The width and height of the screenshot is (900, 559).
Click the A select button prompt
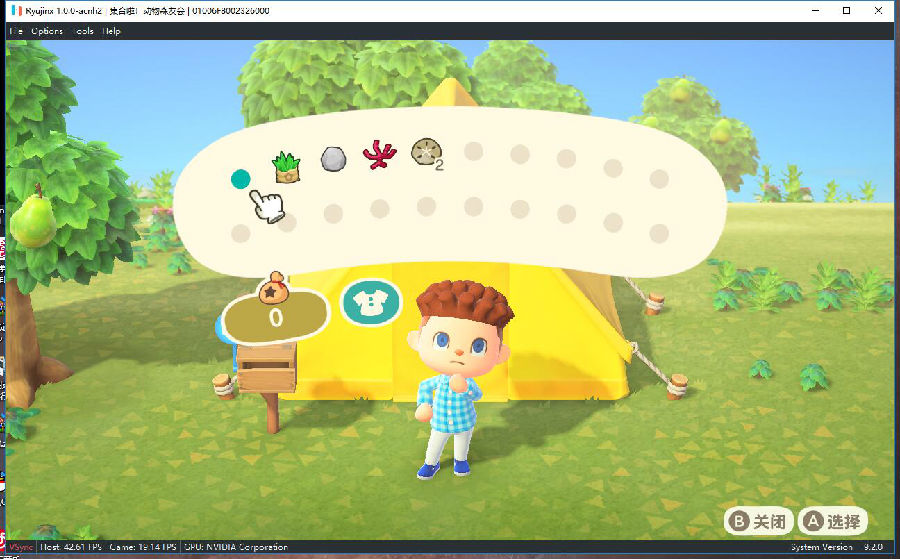[x=832, y=521]
